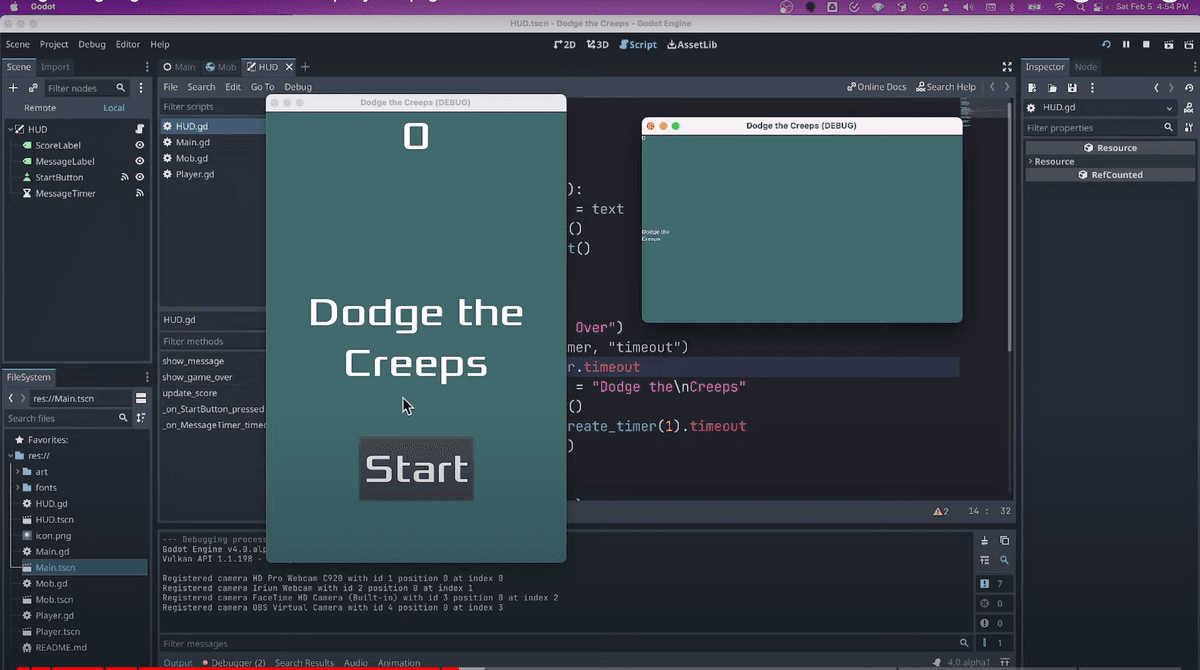Toggle StartButton visibility eye
The width and height of the screenshot is (1200, 670).
[140, 177]
